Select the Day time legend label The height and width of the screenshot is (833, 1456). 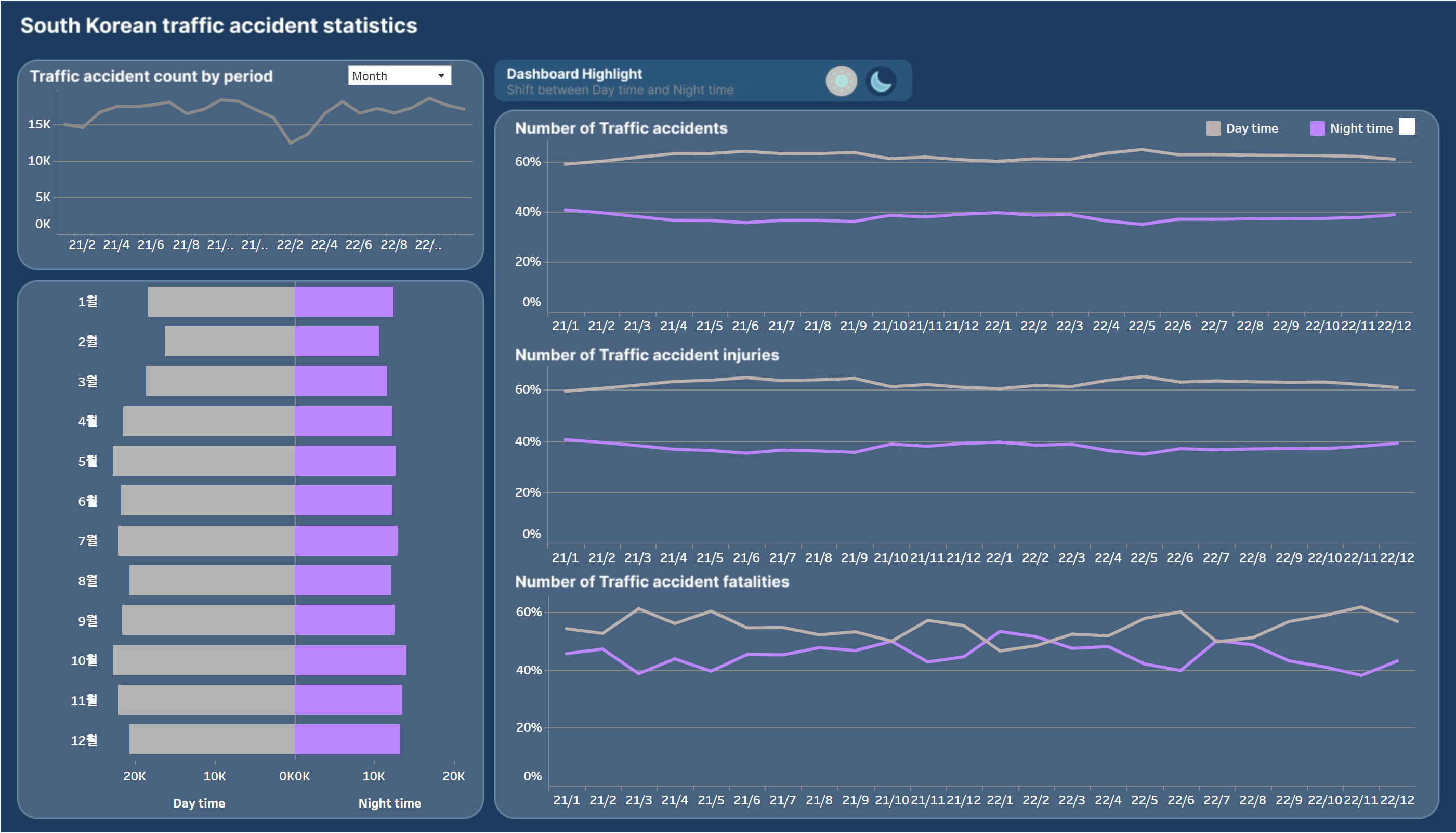coord(1252,128)
